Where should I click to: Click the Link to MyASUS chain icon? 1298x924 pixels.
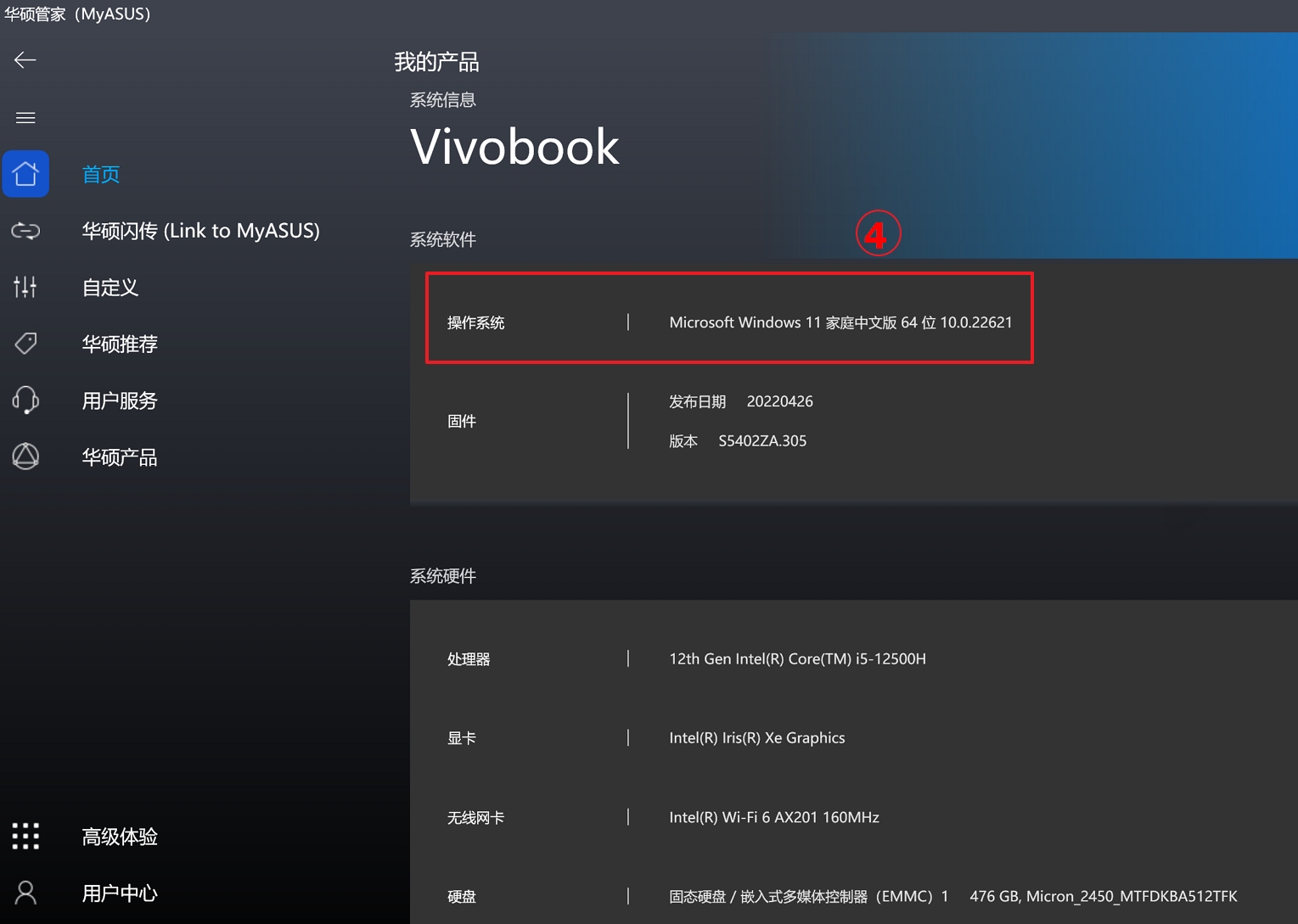(25, 230)
